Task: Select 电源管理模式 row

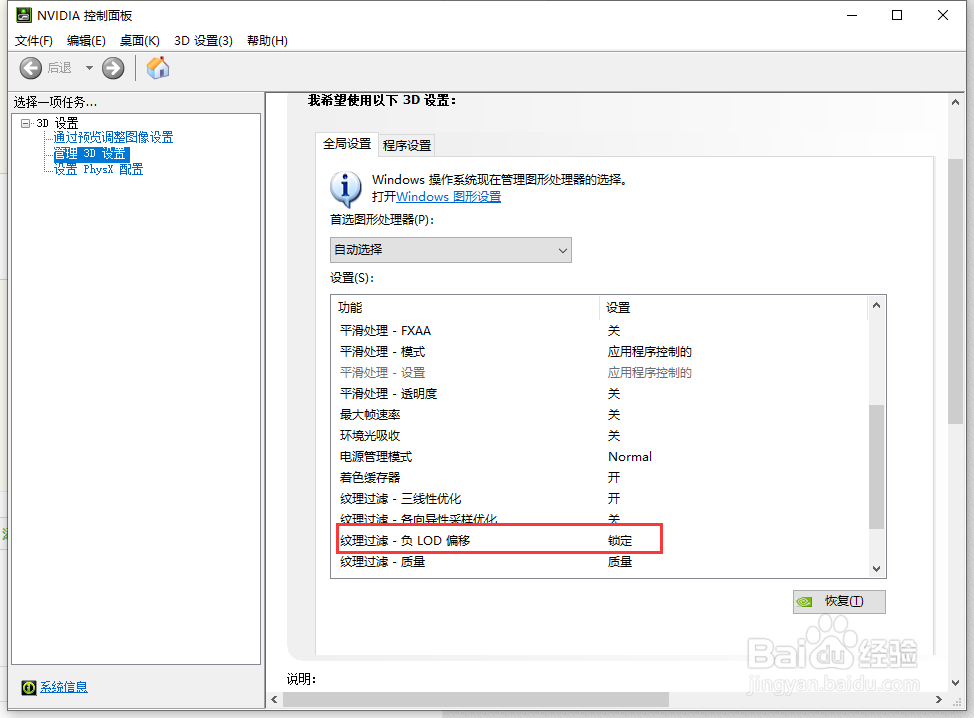Action: tap(599, 457)
